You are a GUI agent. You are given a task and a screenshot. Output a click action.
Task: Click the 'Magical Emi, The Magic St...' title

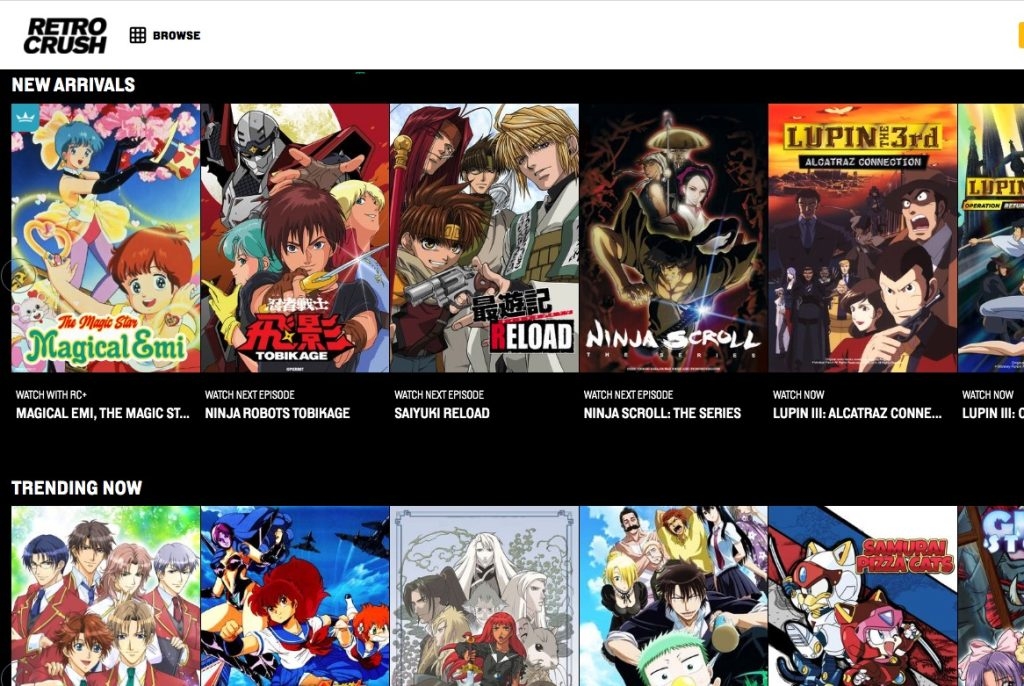(103, 413)
